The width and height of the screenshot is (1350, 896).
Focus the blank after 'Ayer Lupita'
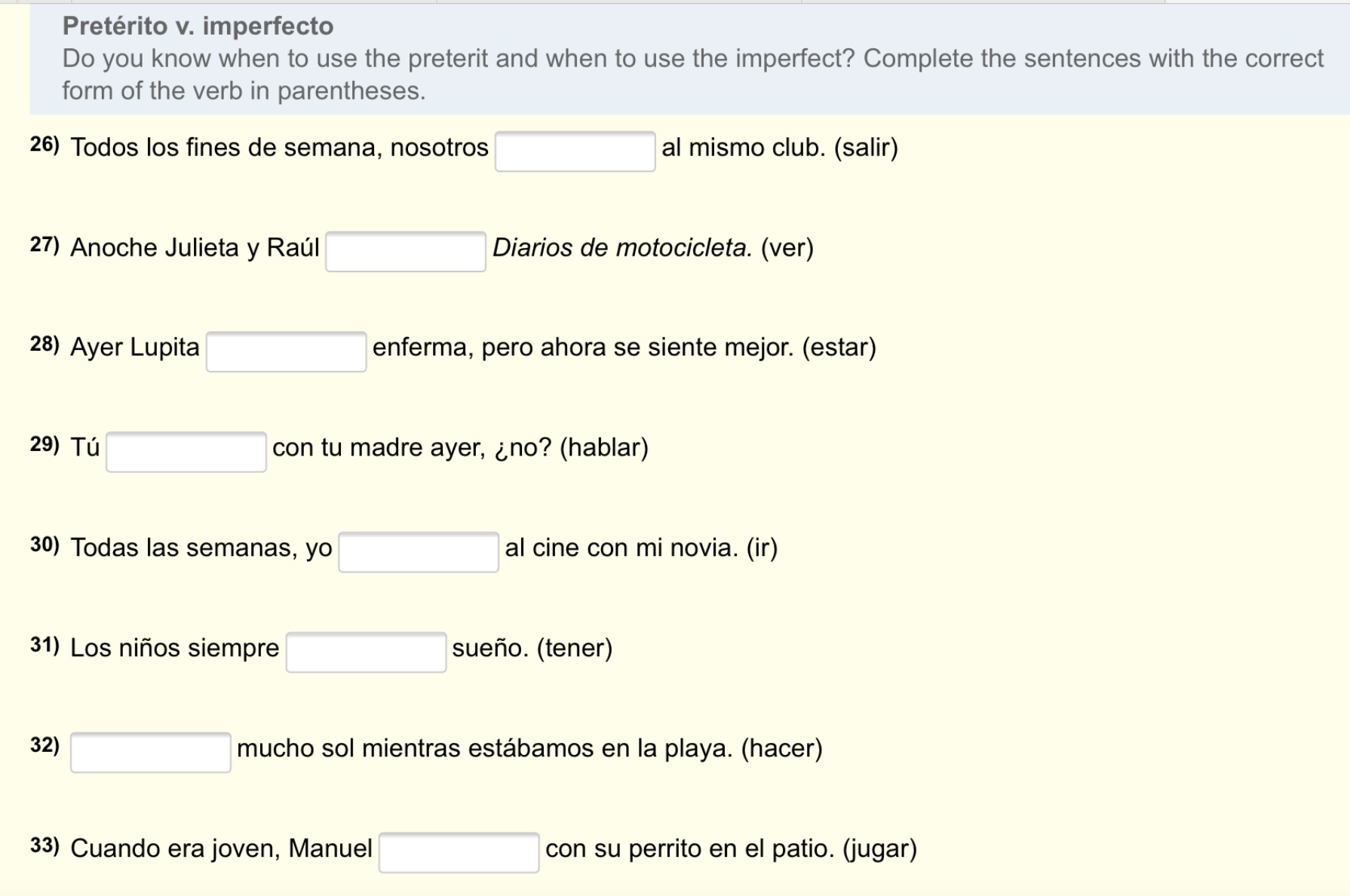pyautogui.click(x=287, y=351)
